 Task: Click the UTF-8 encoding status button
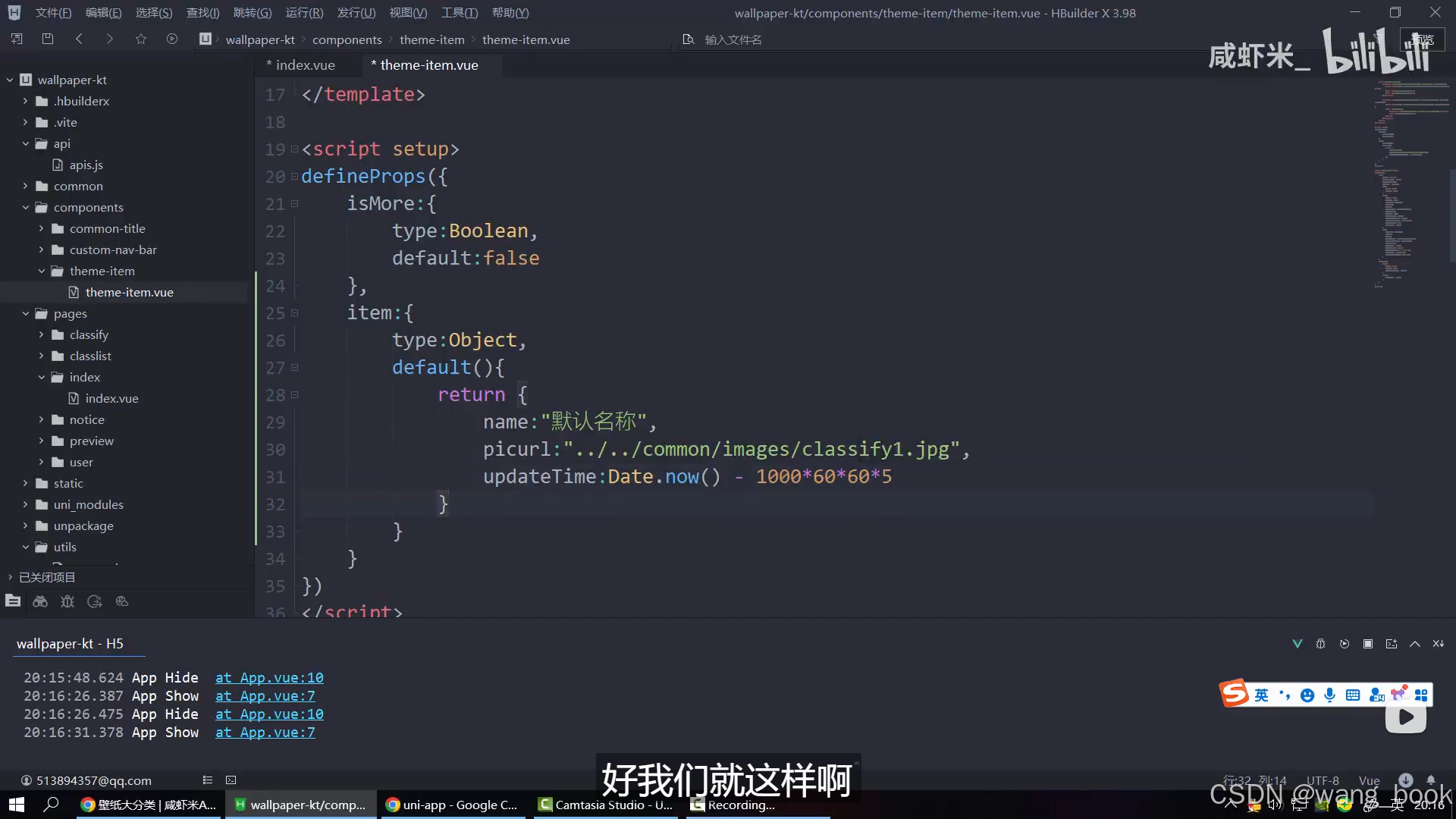point(1322,780)
